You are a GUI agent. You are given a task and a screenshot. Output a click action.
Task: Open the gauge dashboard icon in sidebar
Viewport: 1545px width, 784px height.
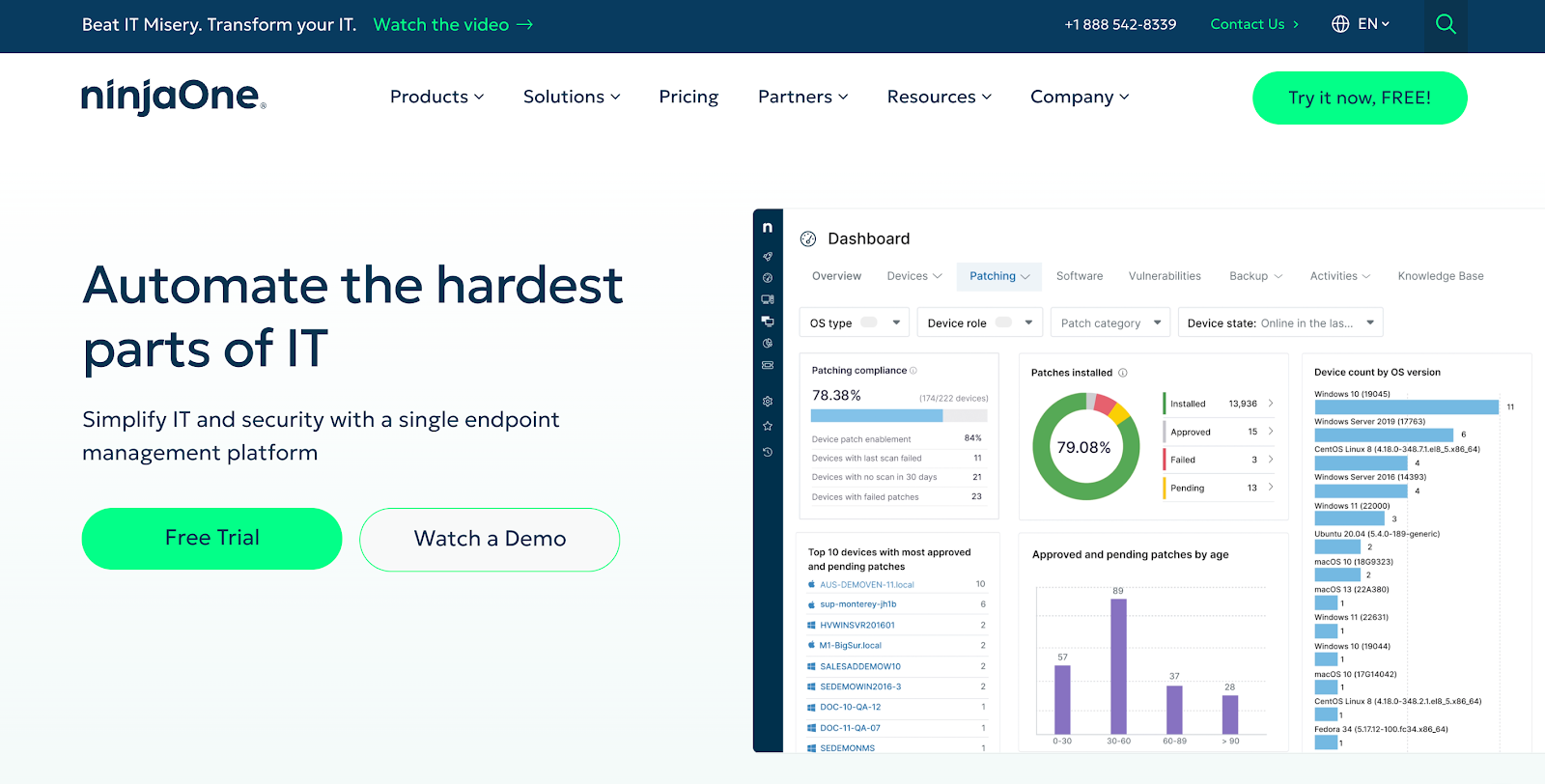(x=768, y=278)
